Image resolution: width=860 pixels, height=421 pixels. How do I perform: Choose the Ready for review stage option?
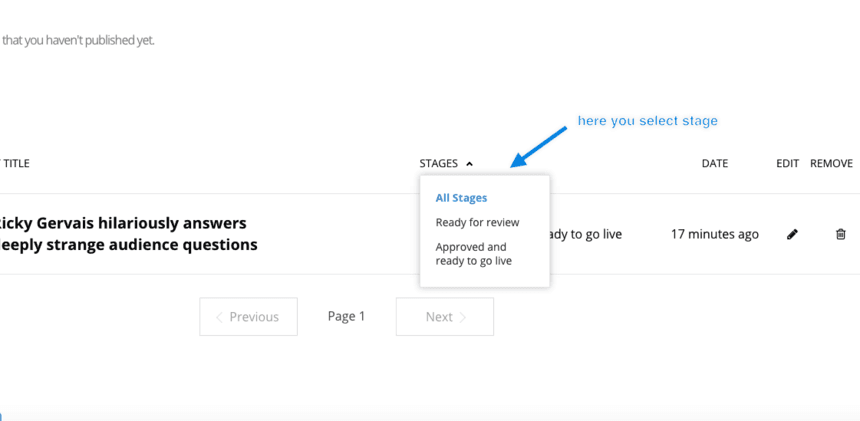point(477,222)
